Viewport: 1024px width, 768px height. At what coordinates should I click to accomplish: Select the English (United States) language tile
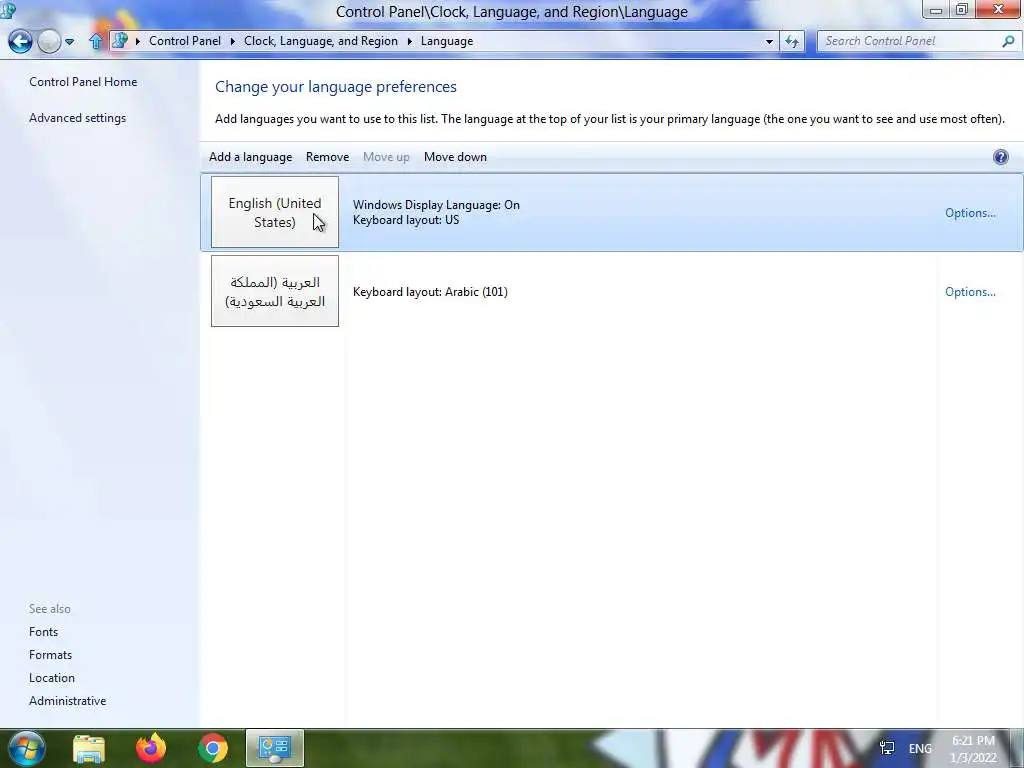pyautogui.click(x=275, y=212)
